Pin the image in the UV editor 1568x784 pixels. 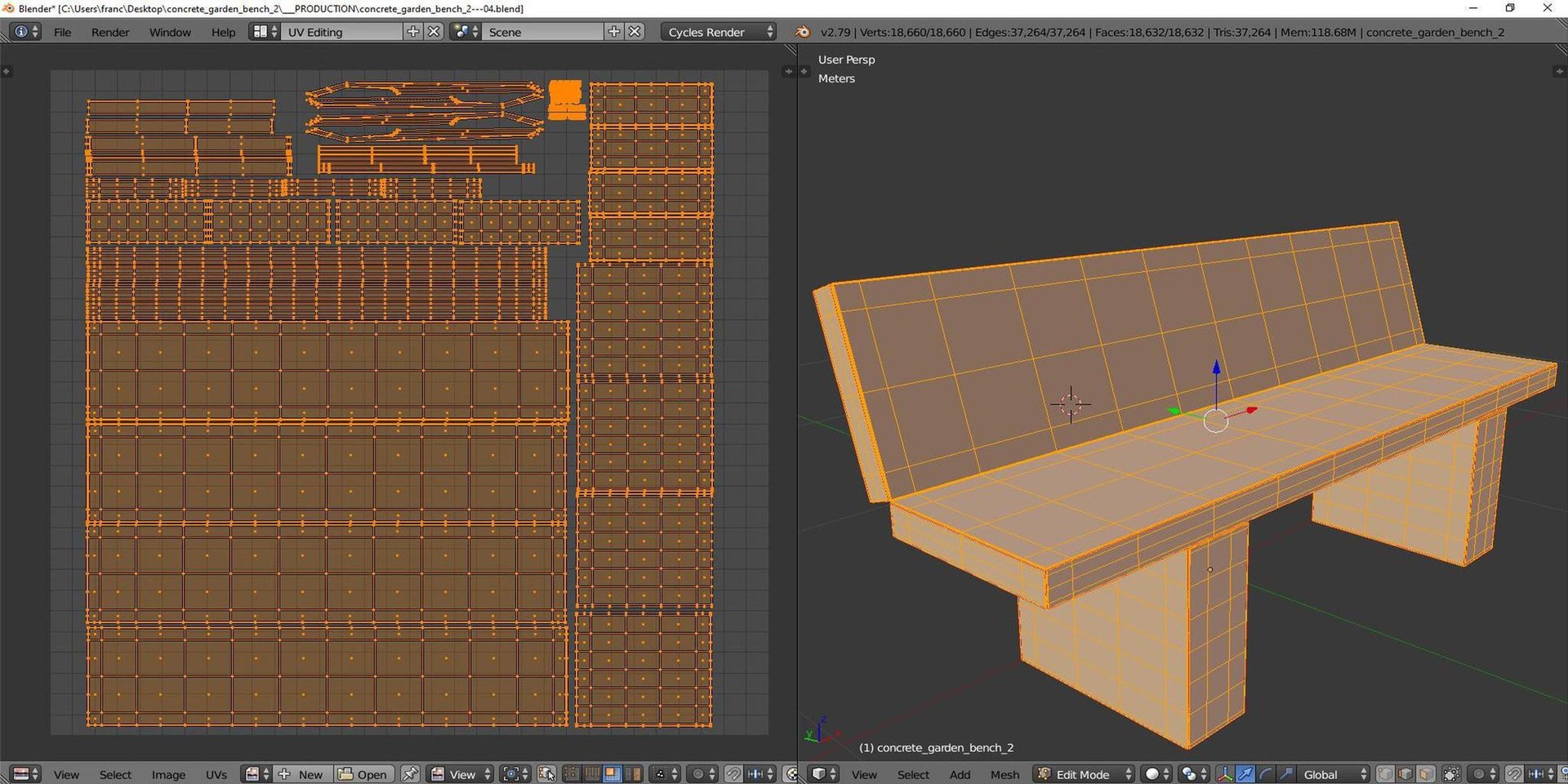[x=411, y=773]
